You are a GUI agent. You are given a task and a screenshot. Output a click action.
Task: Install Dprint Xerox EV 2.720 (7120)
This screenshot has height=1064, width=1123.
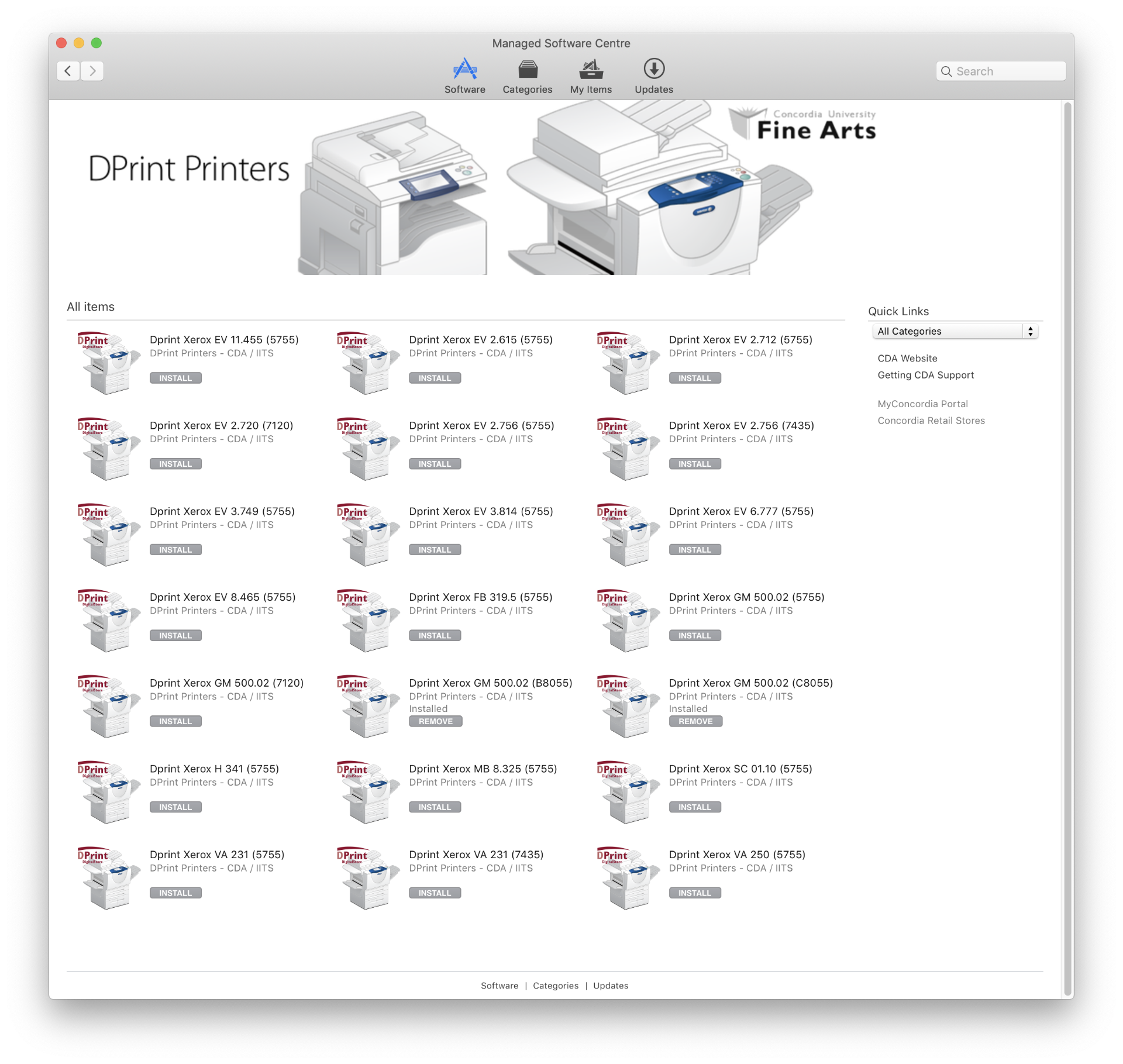pyautogui.click(x=175, y=464)
